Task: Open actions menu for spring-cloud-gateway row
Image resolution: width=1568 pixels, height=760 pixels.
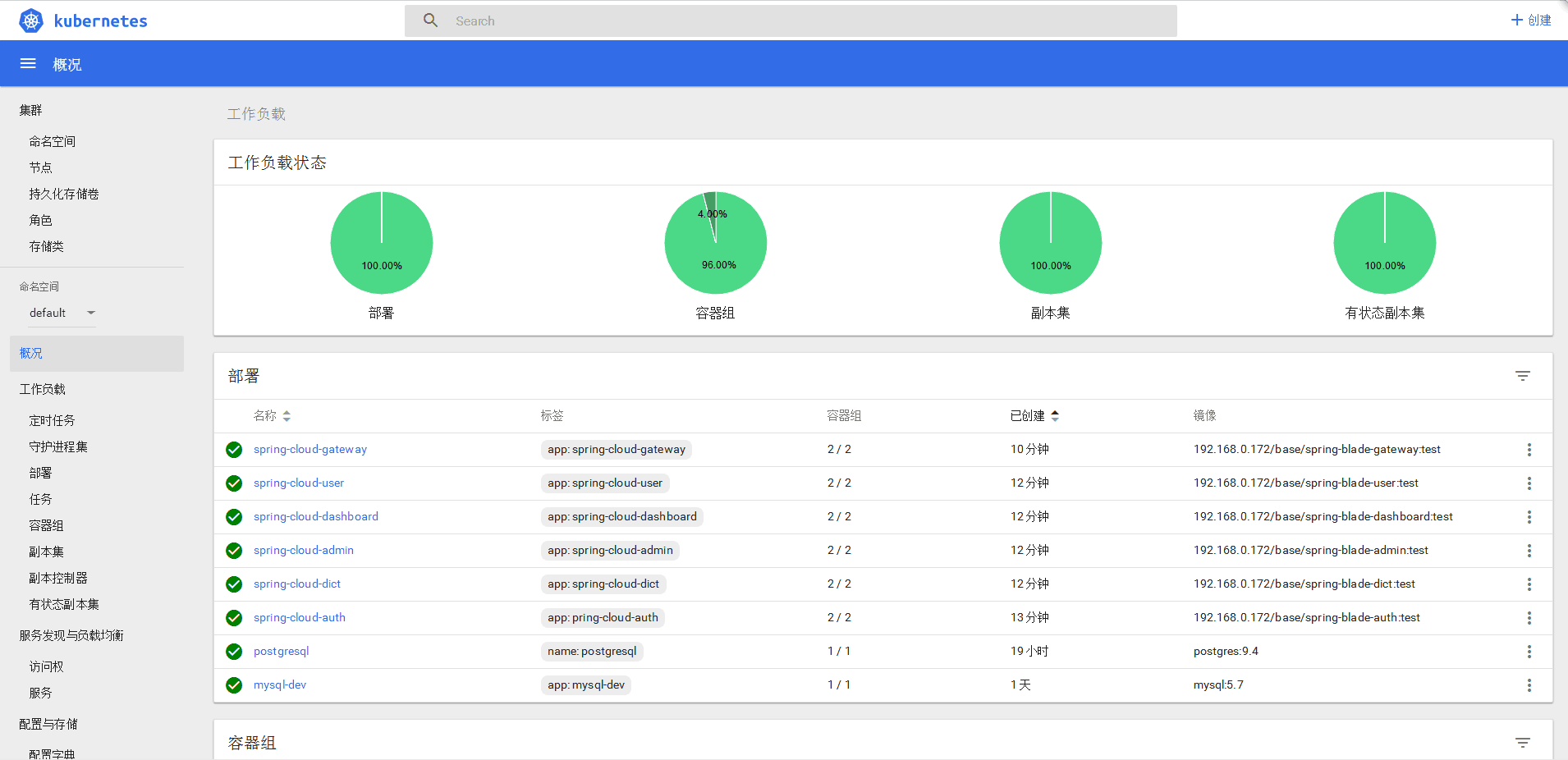Action: [1529, 450]
